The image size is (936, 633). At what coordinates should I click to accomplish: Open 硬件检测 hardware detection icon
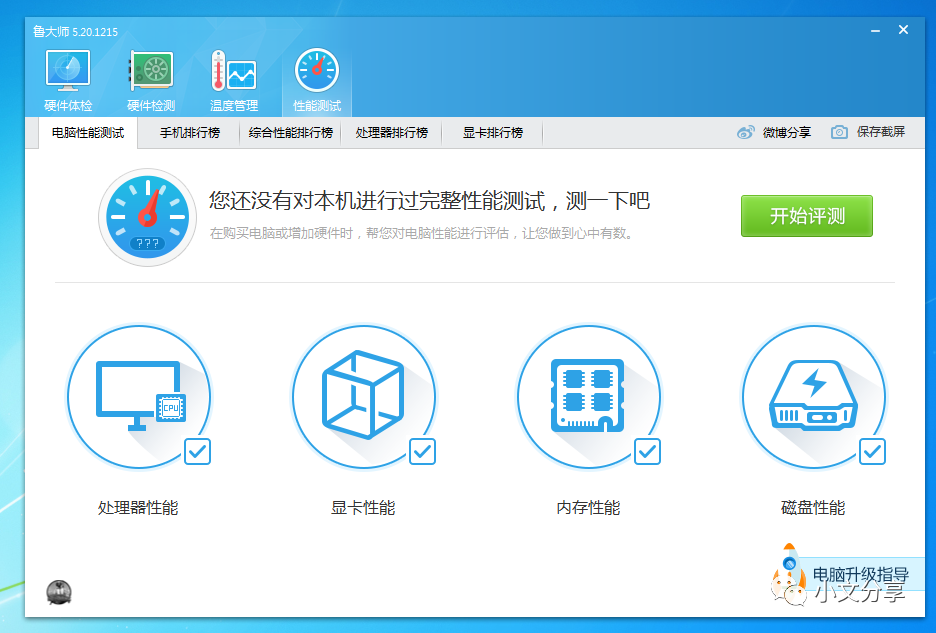[x=151, y=70]
